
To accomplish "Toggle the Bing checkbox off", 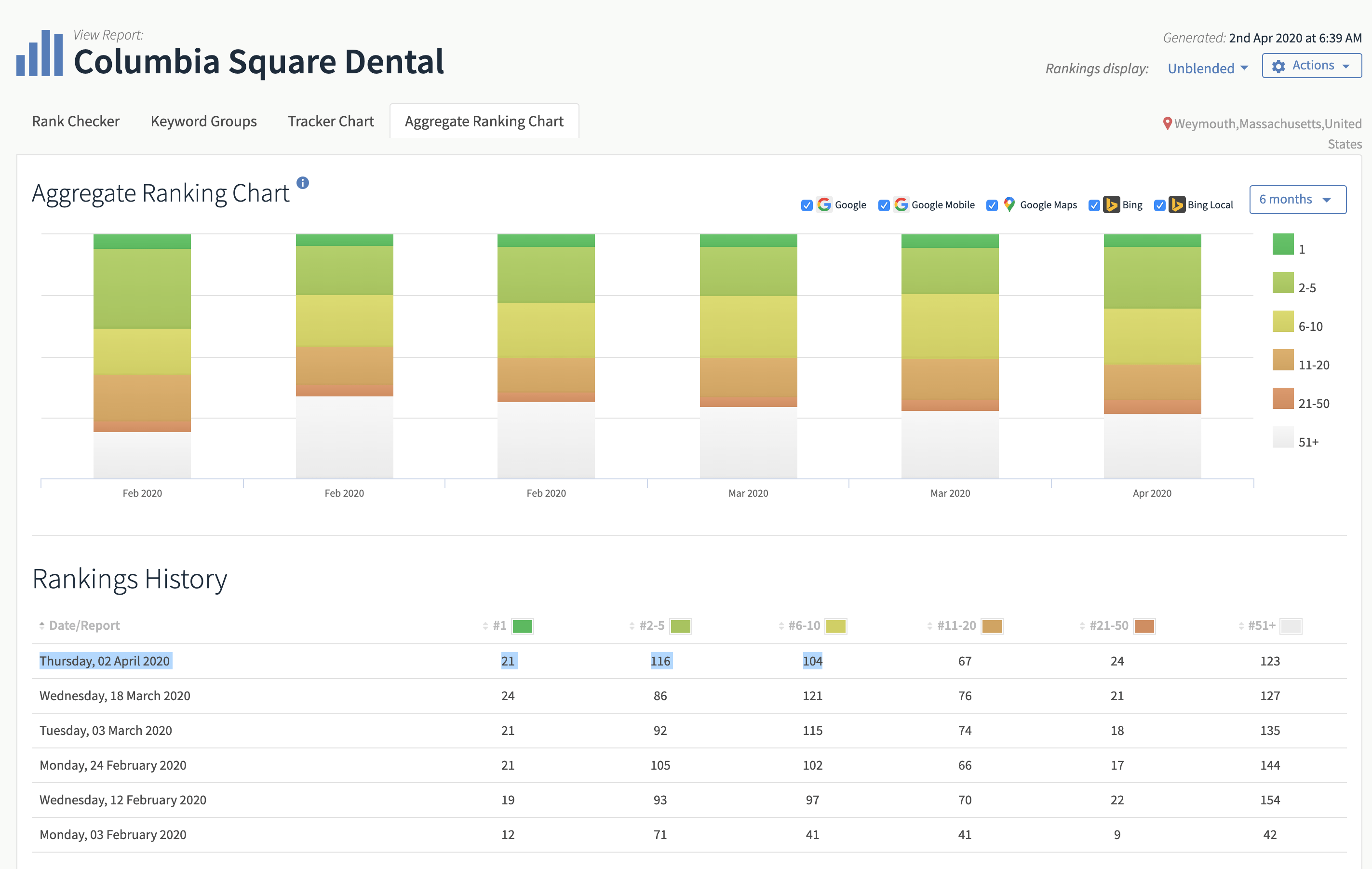I will click(1093, 205).
